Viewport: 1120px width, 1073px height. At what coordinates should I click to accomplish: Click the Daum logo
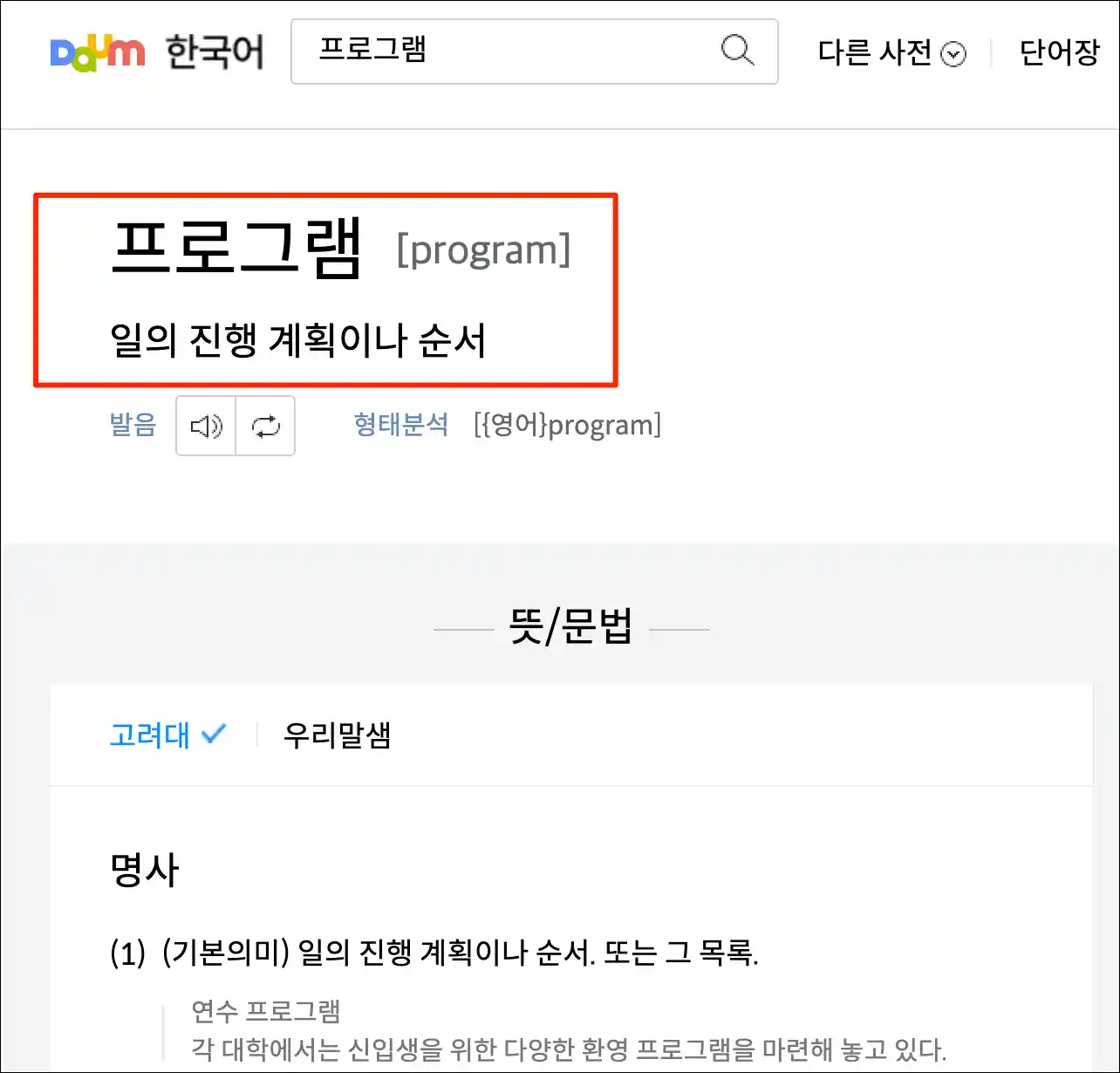point(98,53)
